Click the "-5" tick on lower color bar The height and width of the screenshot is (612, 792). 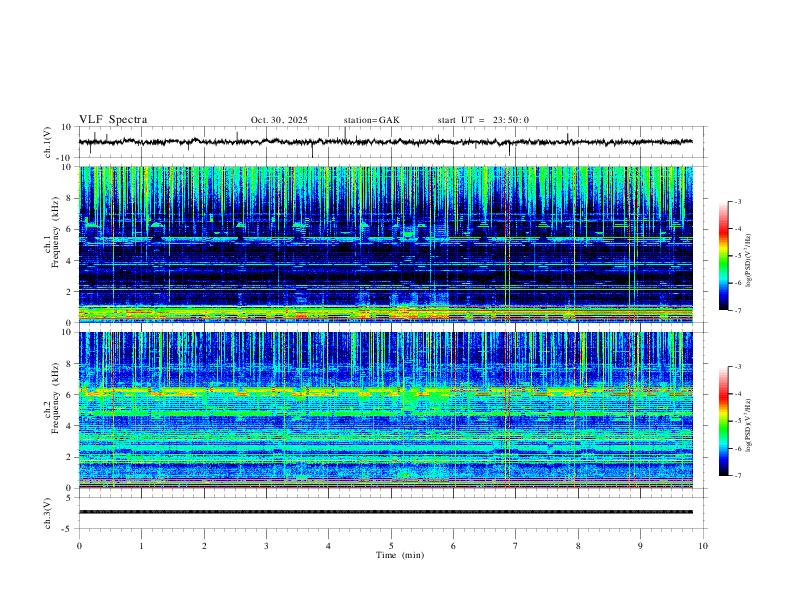(737, 421)
